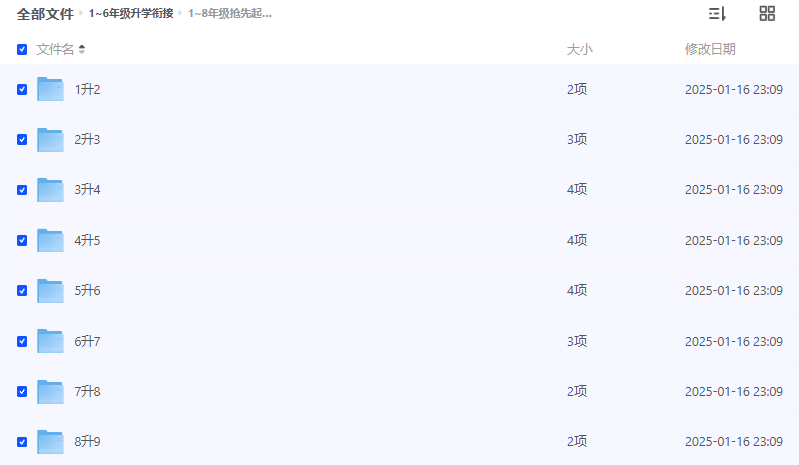Open the 2升3 folder icon
This screenshot has height=465, width=799.
pos(50,140)
